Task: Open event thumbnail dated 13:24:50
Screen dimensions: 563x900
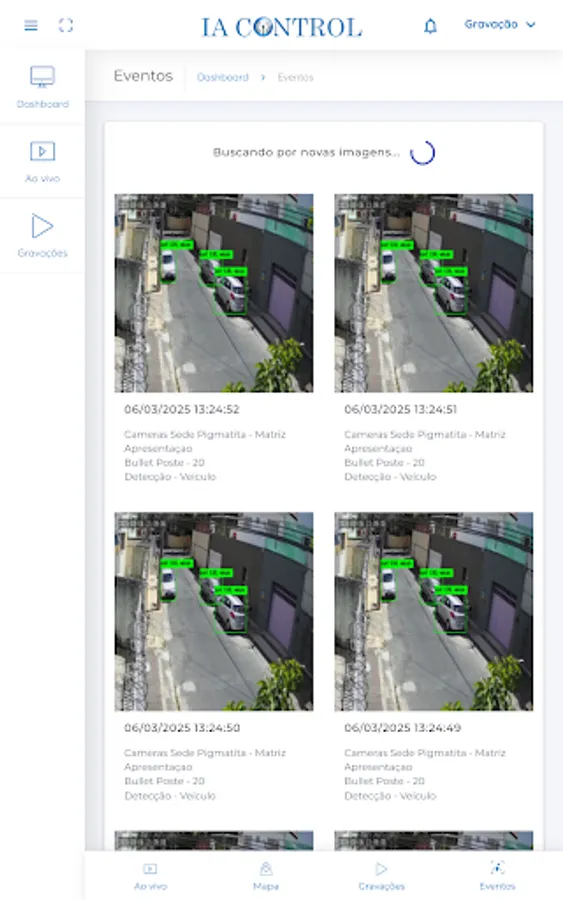Action: click(x=214, y=612)
